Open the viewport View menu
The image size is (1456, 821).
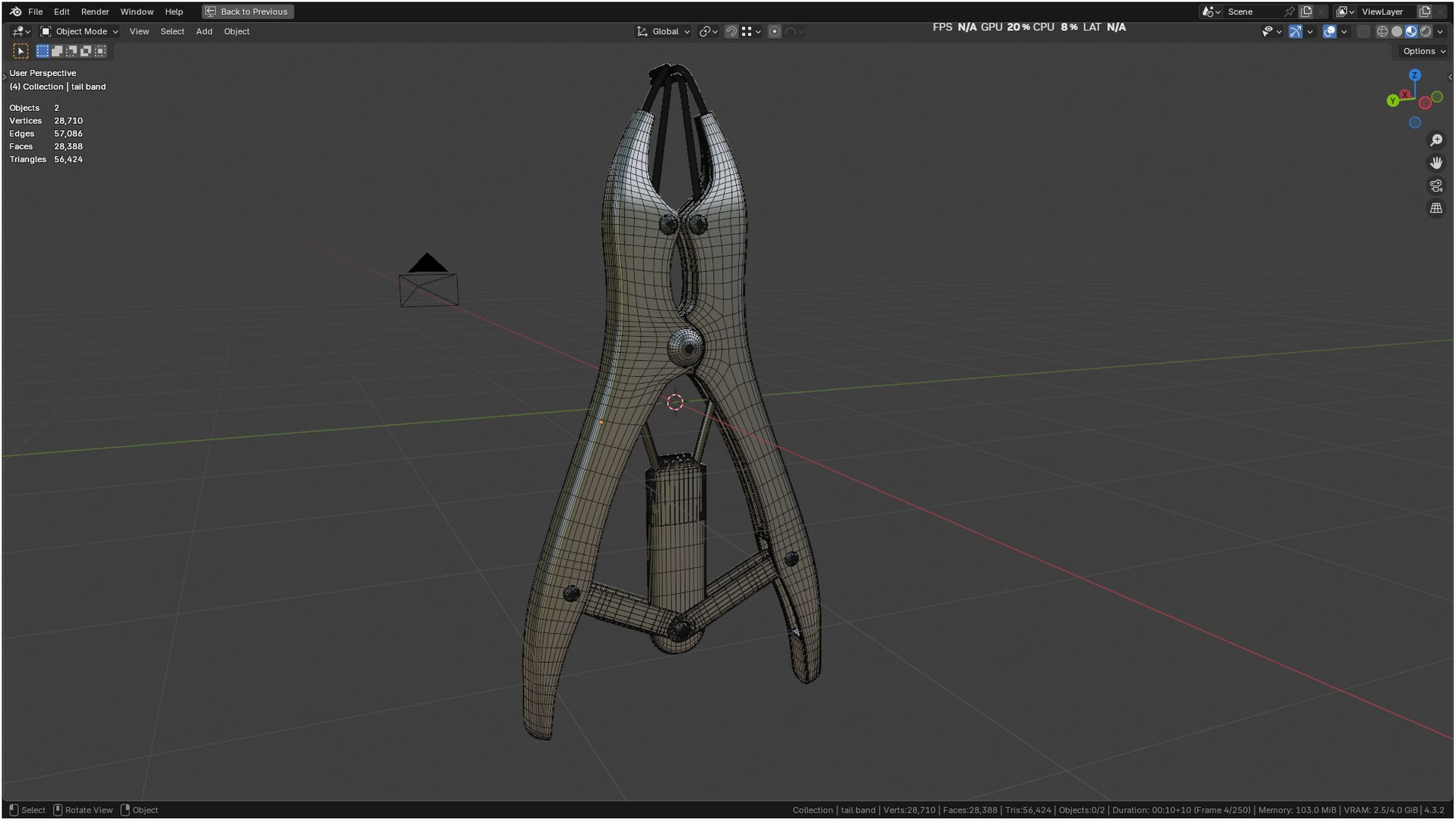click(139, 31)
